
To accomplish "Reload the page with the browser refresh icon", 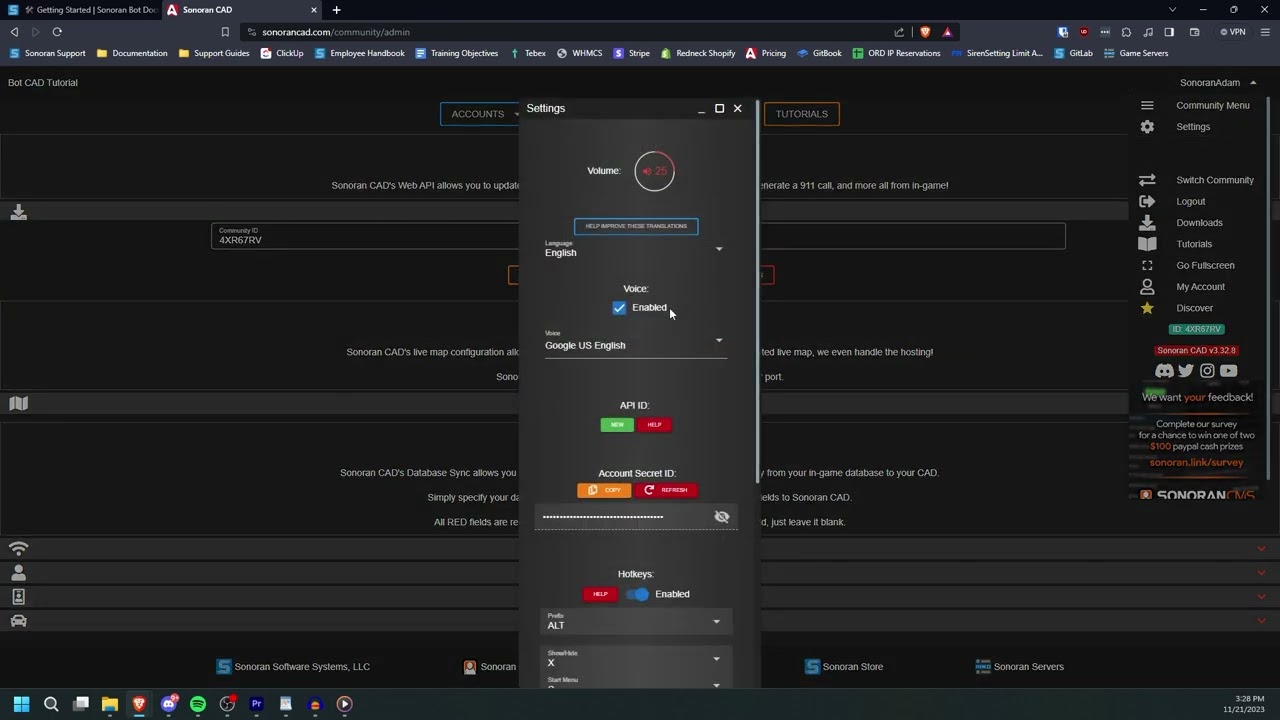I will click(57, 32).
